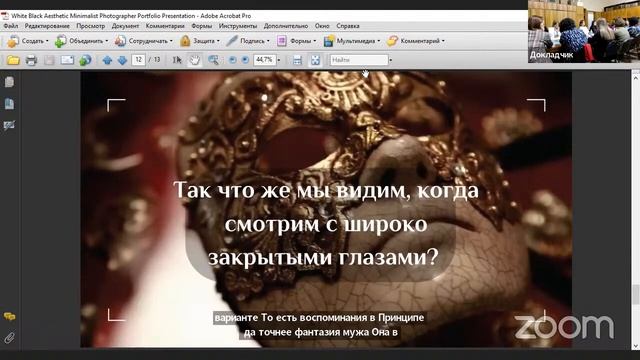640x360 pixels.
Task: Open the Создать dropdown button
Action: click(27, 41)
